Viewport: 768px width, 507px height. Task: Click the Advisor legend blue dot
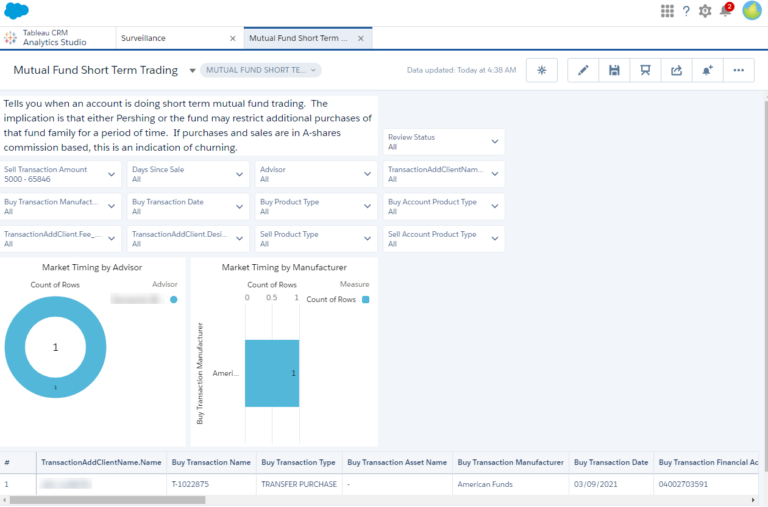(173, 299)
